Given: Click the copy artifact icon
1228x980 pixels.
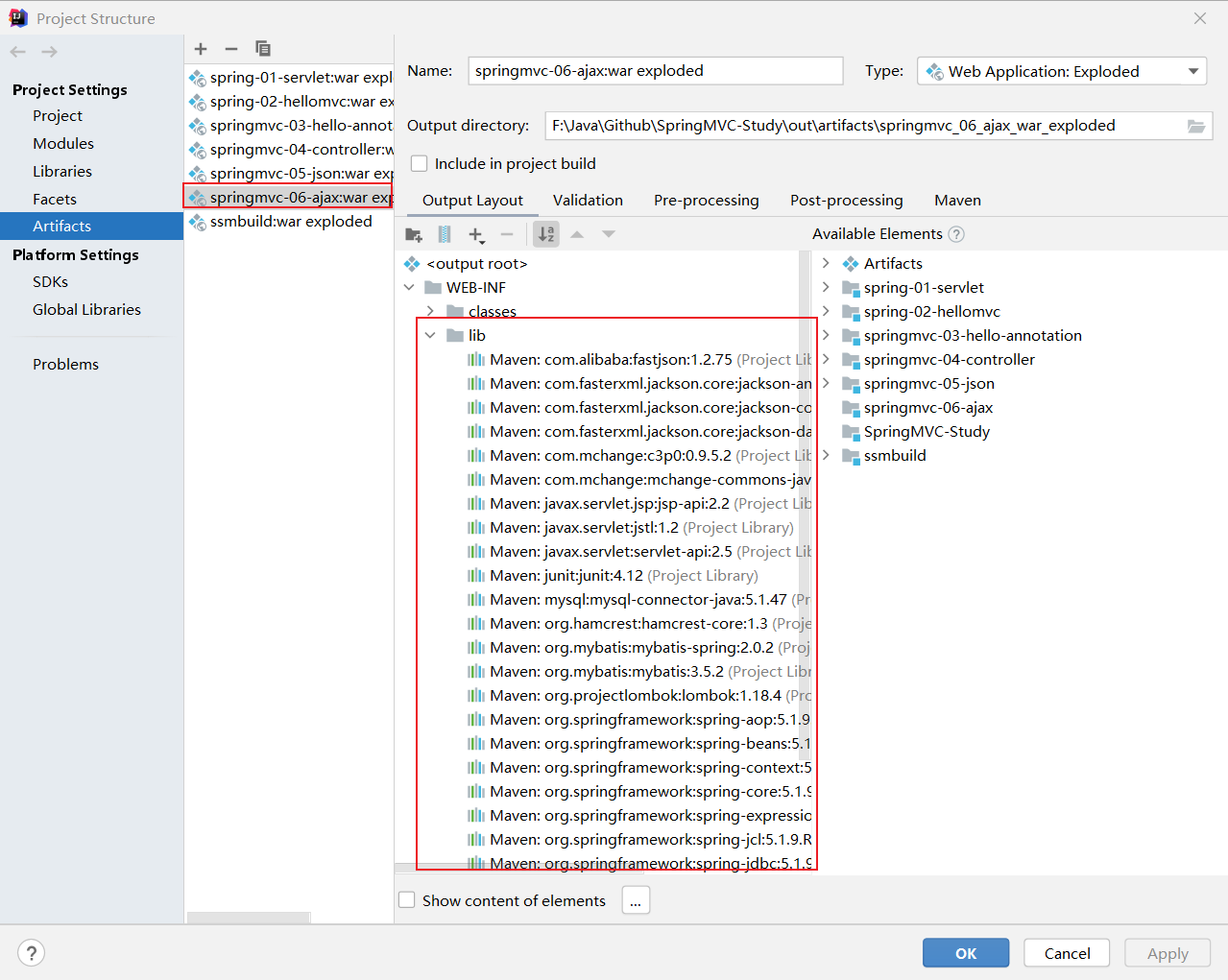Looking at the screenshot, I should click(x=262, y=49).
